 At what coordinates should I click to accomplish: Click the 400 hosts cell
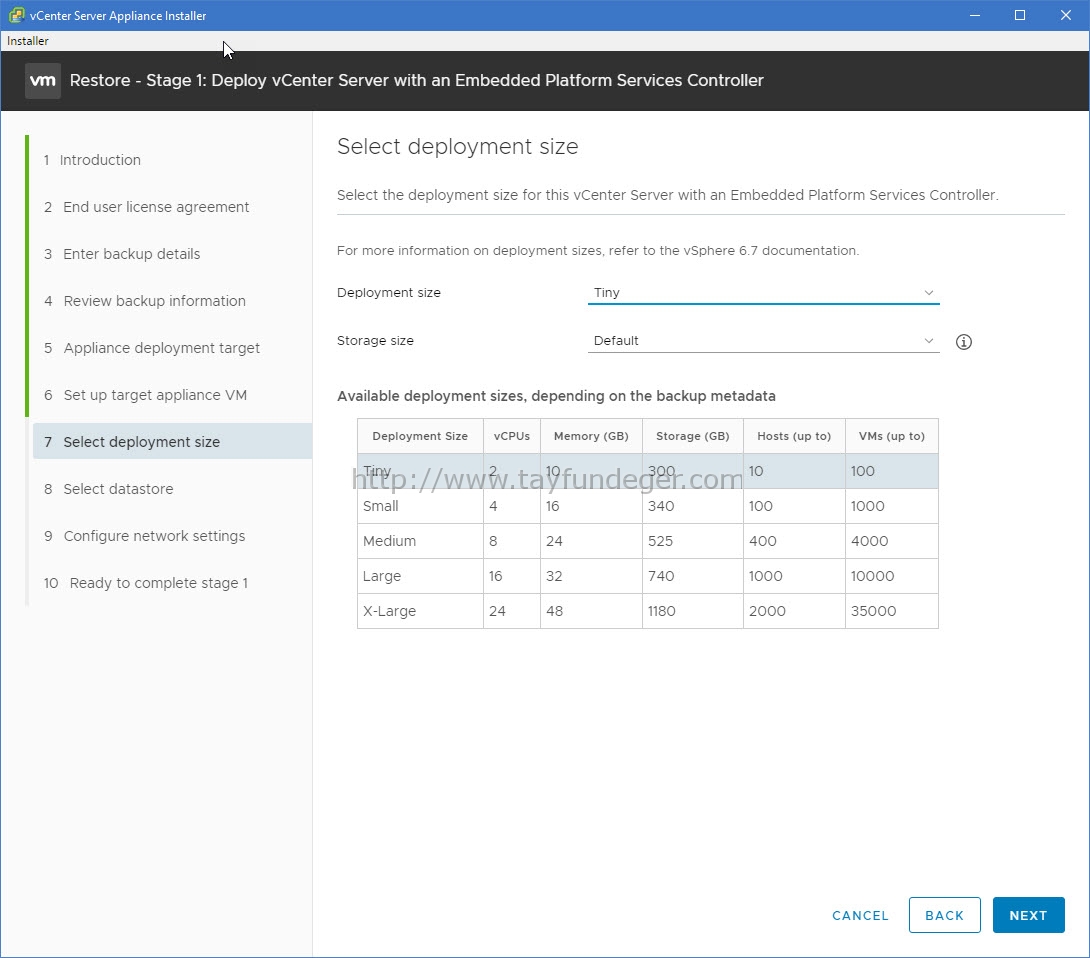click(x=794, y=541)
